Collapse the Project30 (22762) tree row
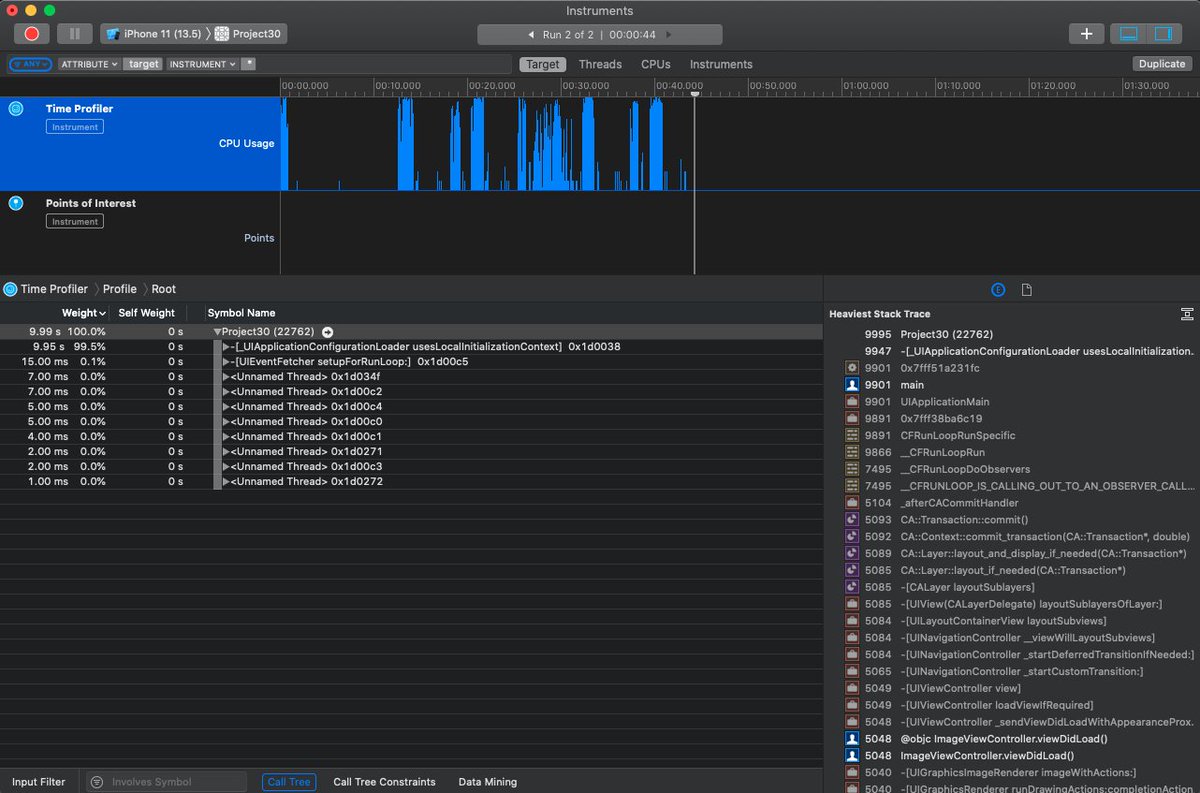Image resolution: width=1200 pixels, height=793 pixels. click(x=217, y=332)
